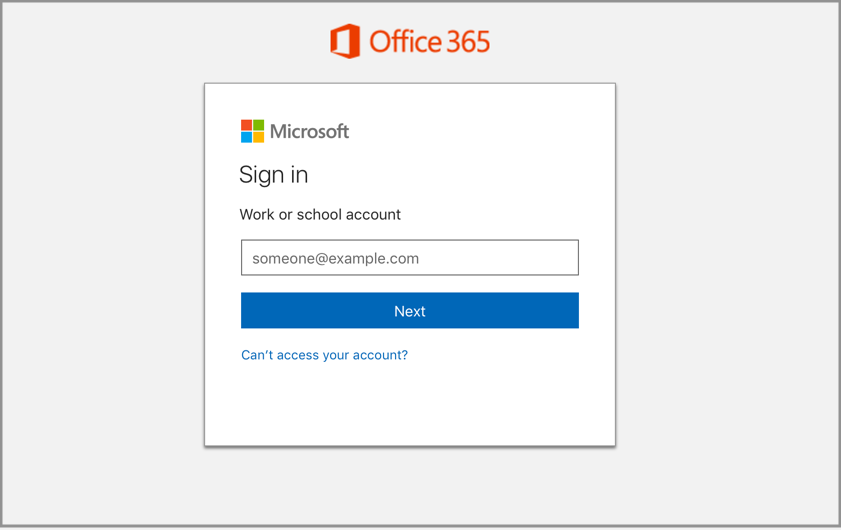The height and width of the screenshot is (530, 841).
Task: Click the red square of Microsoft logo
Action: pyautogui.click(x=246, y=125)
